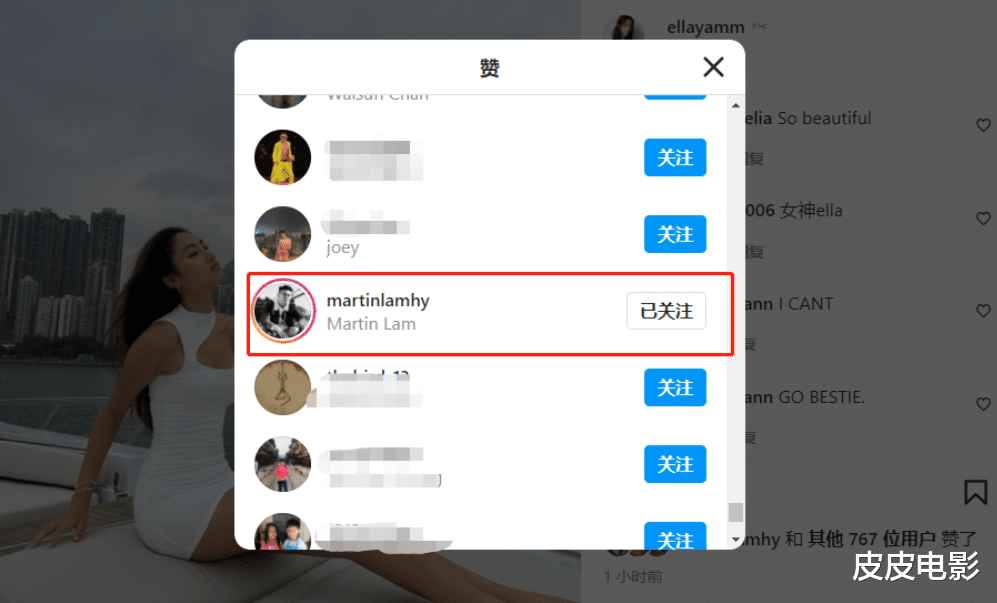Tap heart beside "GO BESTIE." comment
Screen dimensions: 997x603
point(983,403)
